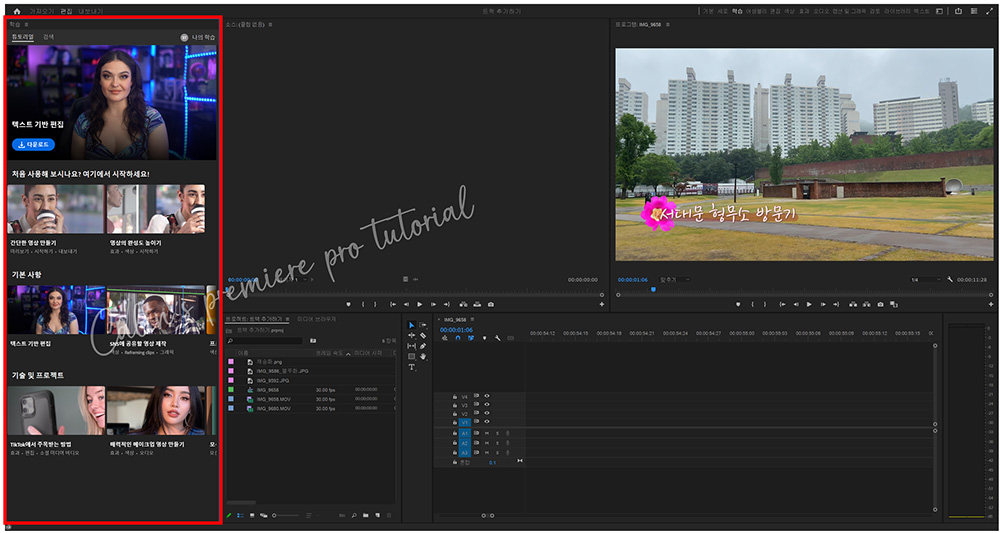The image size is (1000, 533).
Task: Step forward one frame in Program monitor
Action: 823,304
